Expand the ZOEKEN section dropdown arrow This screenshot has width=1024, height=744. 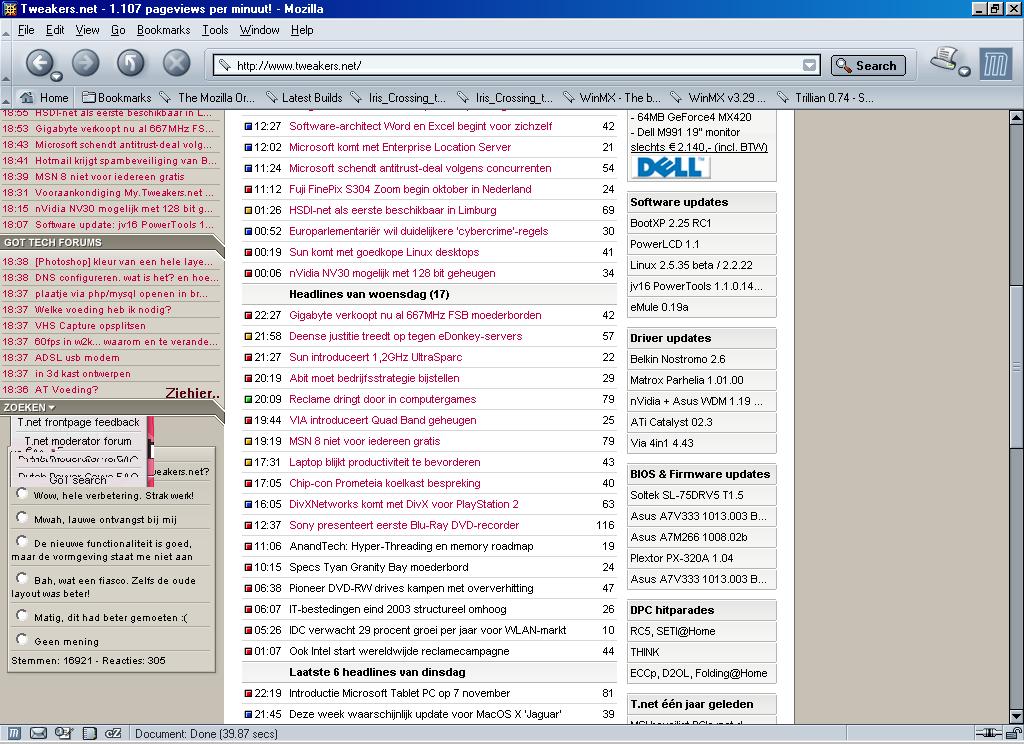(x=52, y=408)
